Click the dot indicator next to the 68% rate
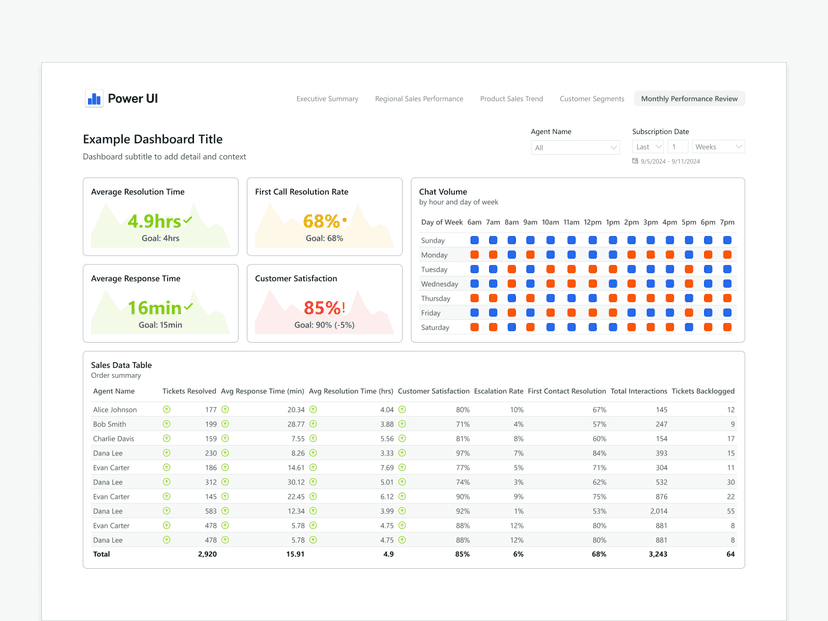The height and width of the screenshot is (621, 828). (x=347, y=219)
